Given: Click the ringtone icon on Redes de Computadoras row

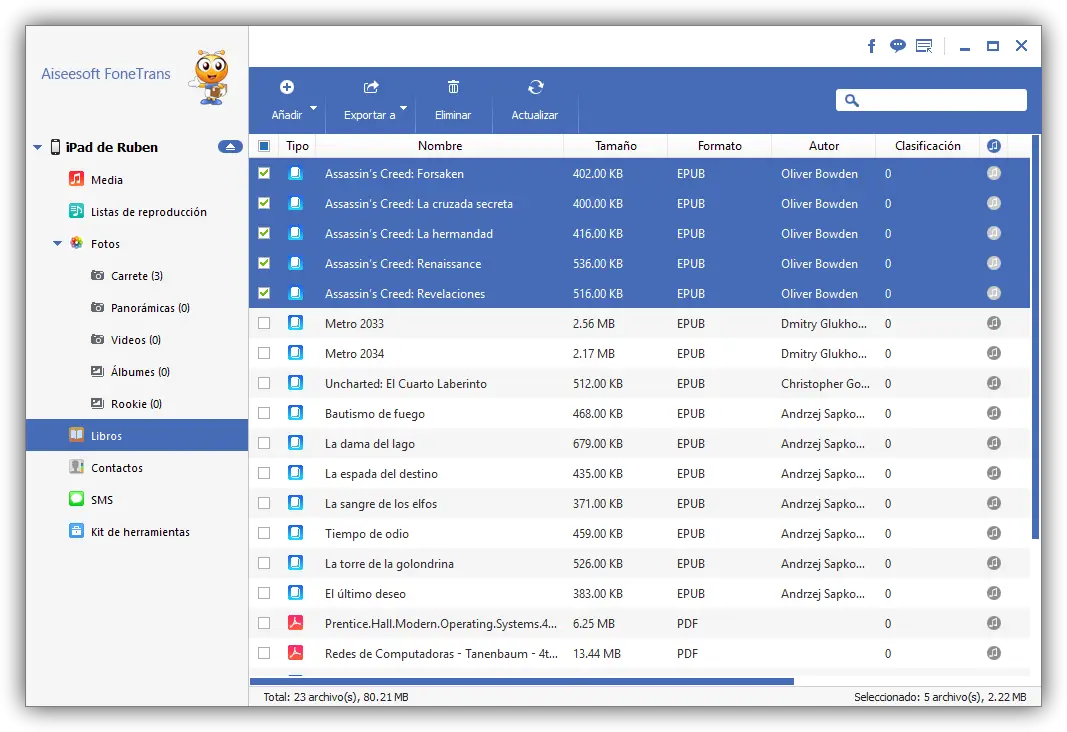Looking at the screenshot, I should tap(994, 653).
